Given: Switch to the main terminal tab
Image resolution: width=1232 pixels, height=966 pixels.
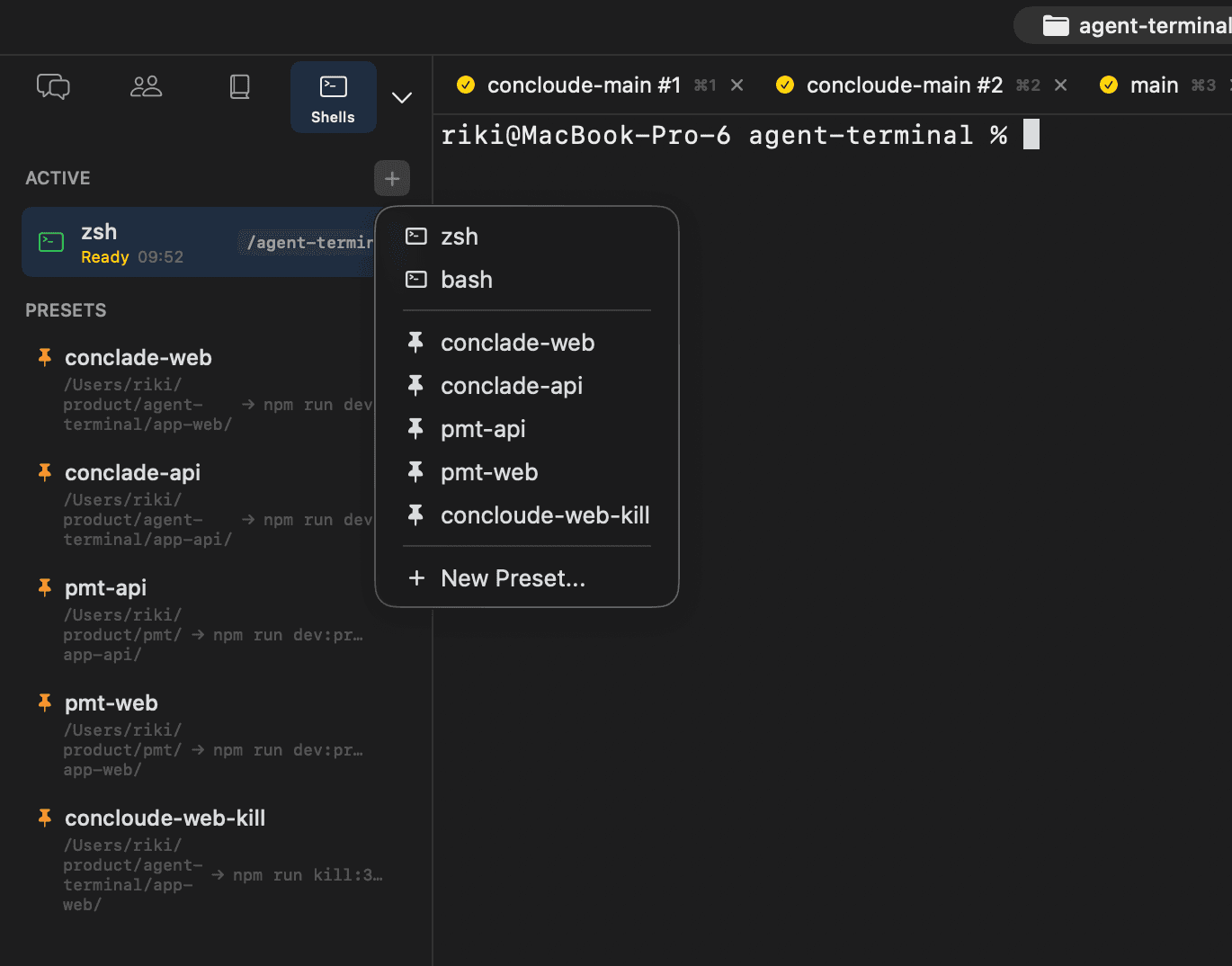Looking at the screenshot, I should coord(1153,85).
